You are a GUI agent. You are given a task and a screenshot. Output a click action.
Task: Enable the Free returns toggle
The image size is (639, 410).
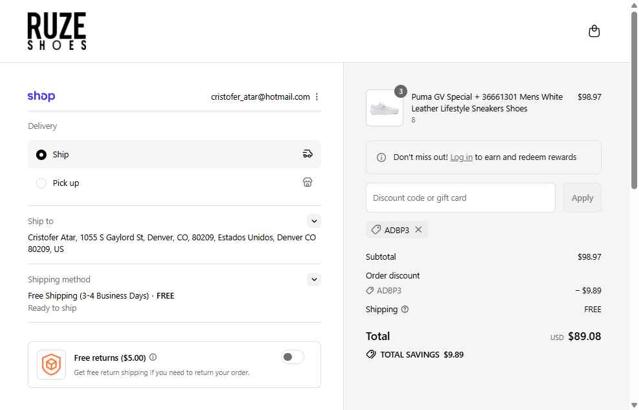(x=292, y=357)
